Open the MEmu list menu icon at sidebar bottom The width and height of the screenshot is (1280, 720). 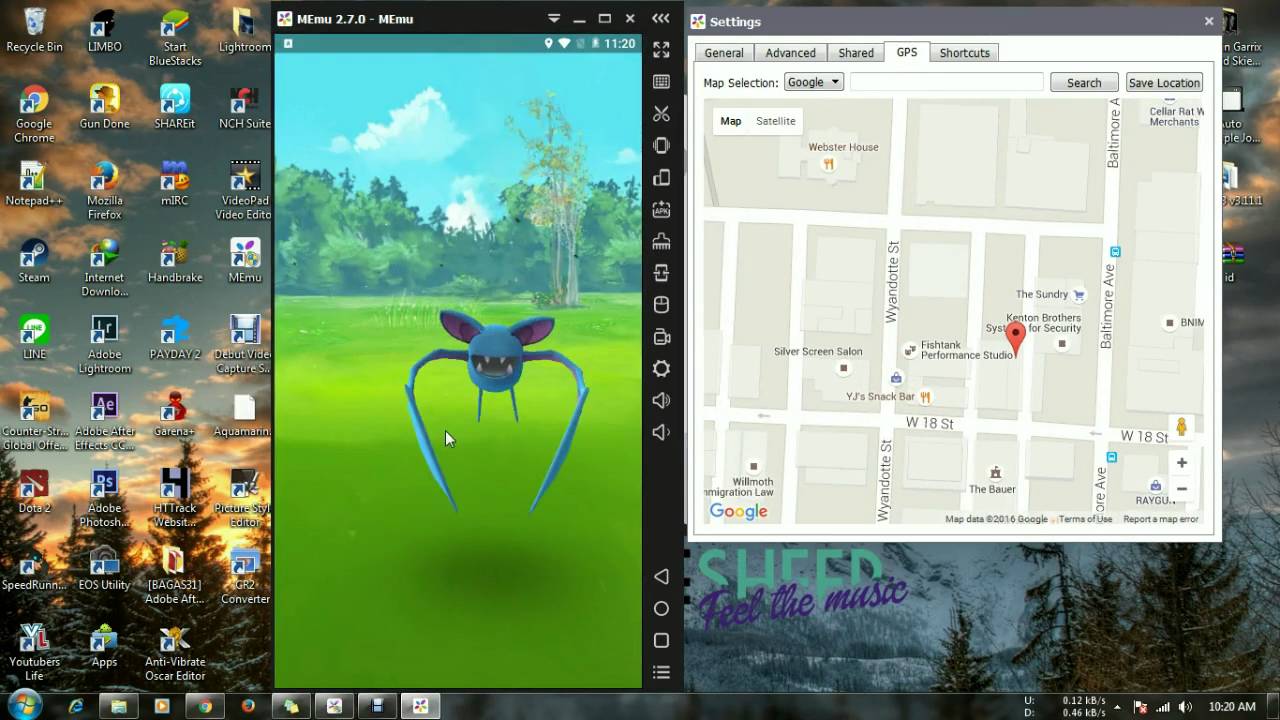point(661,672)
